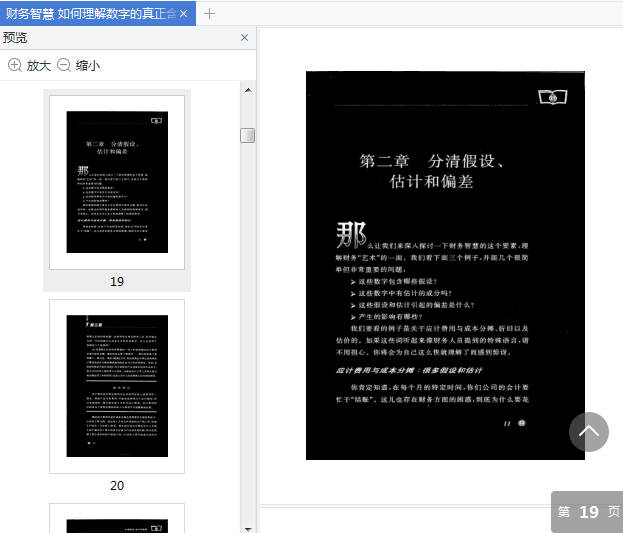Image resolution: width=623 pixels, height=533 pixels.
Task: Click the 放大 zoom-in magnifier icon
Action: click(15, 66)
